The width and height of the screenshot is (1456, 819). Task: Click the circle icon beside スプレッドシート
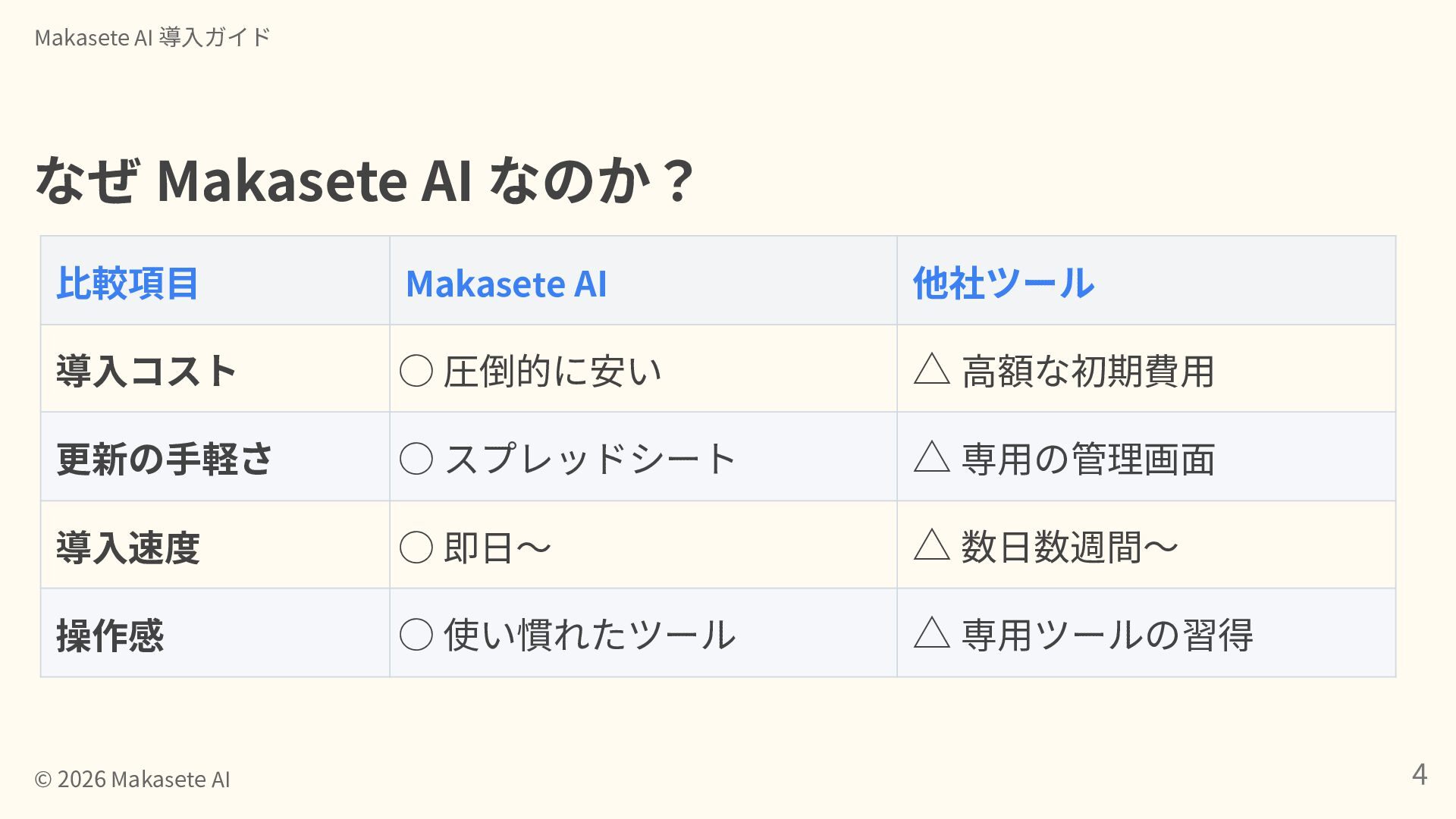tap(416, 459)
